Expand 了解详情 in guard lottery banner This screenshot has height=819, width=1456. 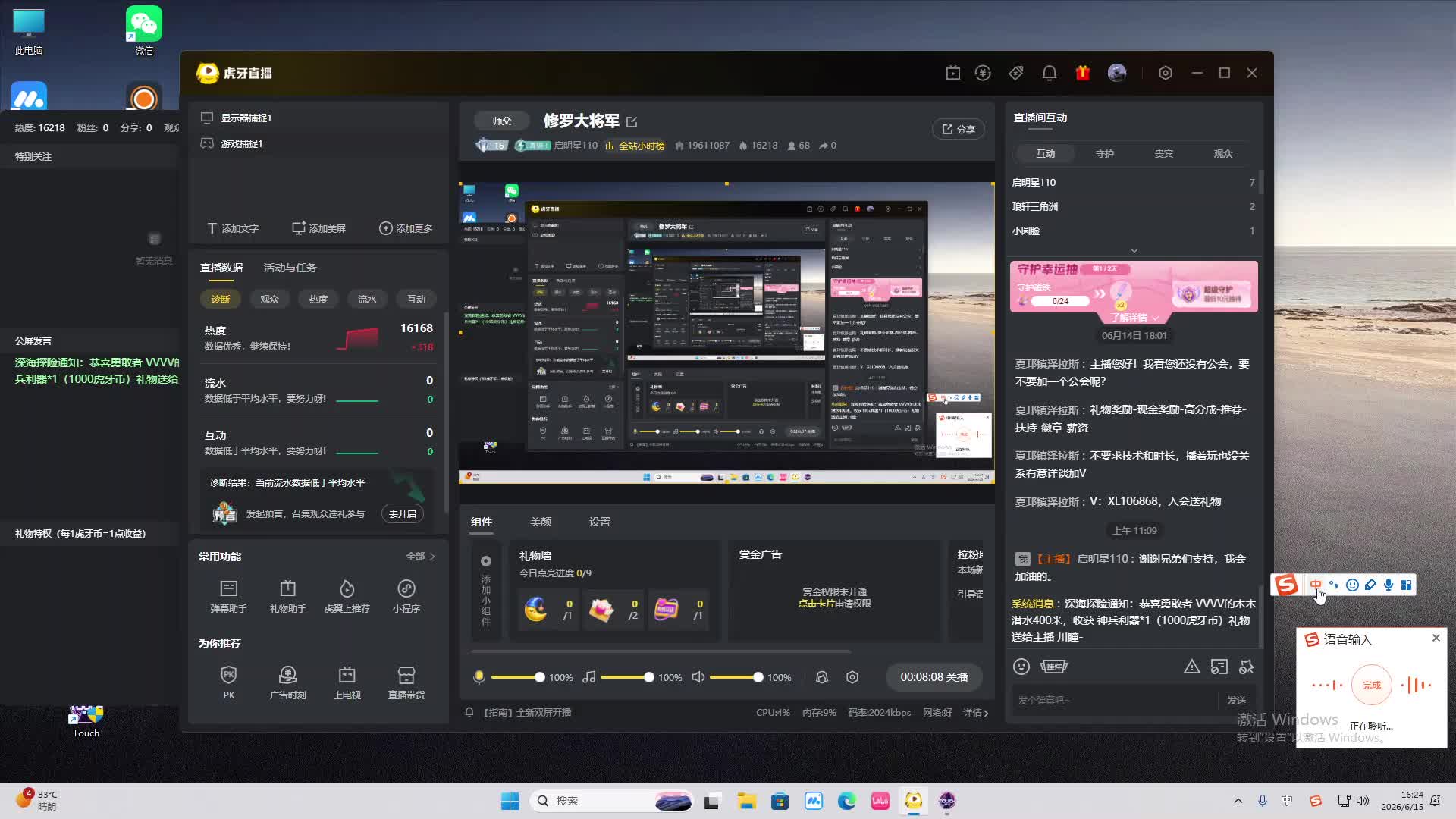[1134, 318]
